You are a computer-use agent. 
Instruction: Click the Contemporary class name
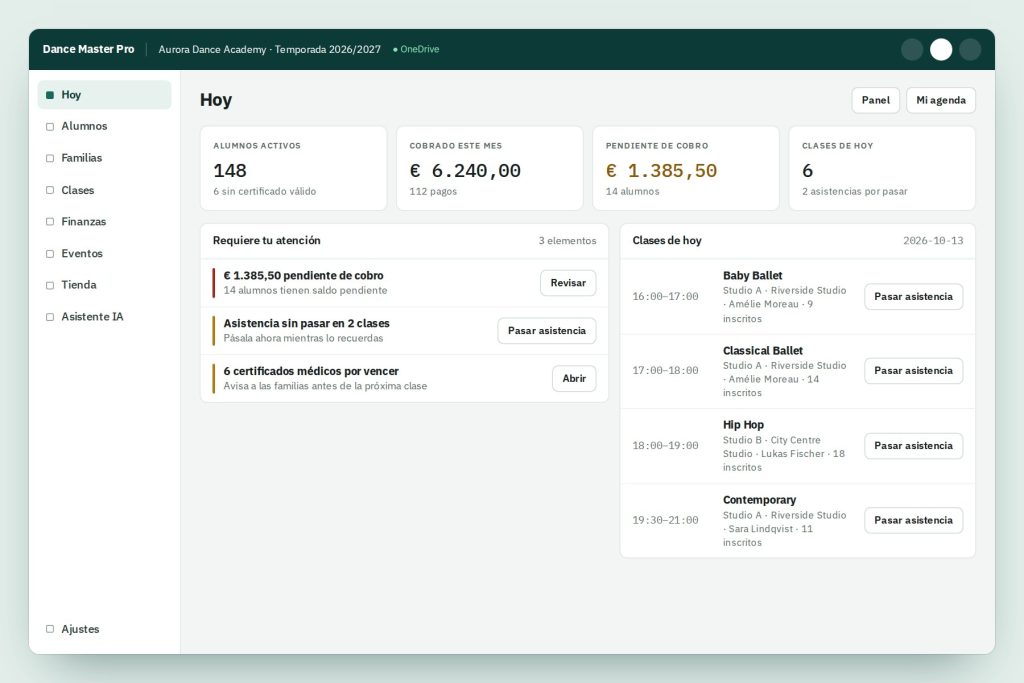pos(760,500)
